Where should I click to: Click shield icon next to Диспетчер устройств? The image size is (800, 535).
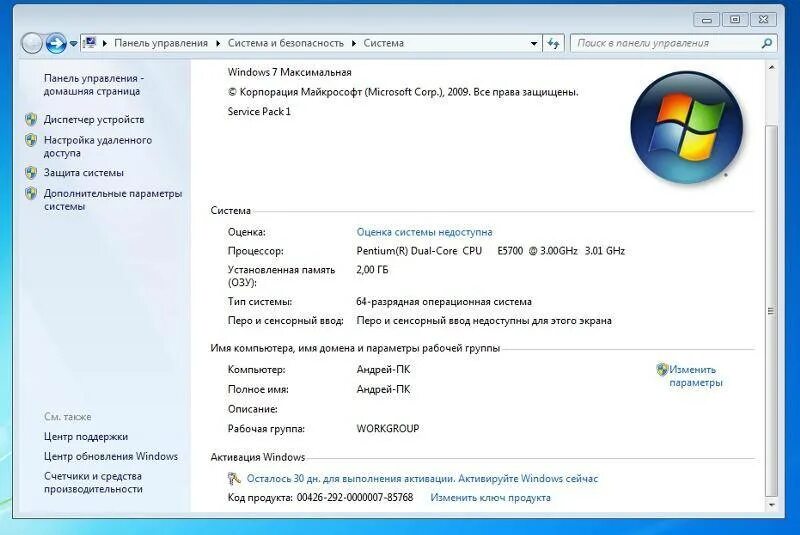click(x=31, y=119)
